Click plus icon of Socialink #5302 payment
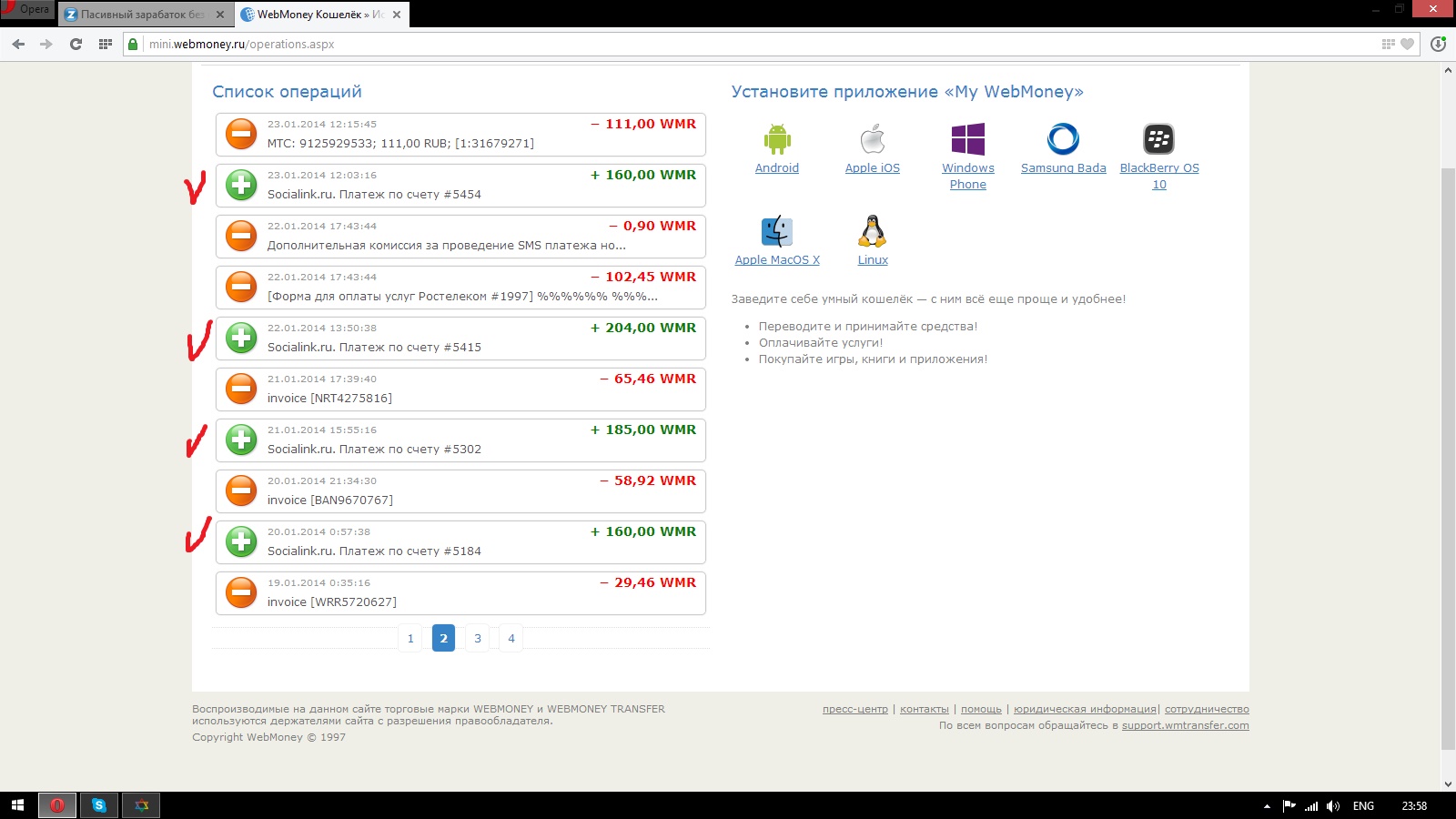 click(x=241, y=440)
